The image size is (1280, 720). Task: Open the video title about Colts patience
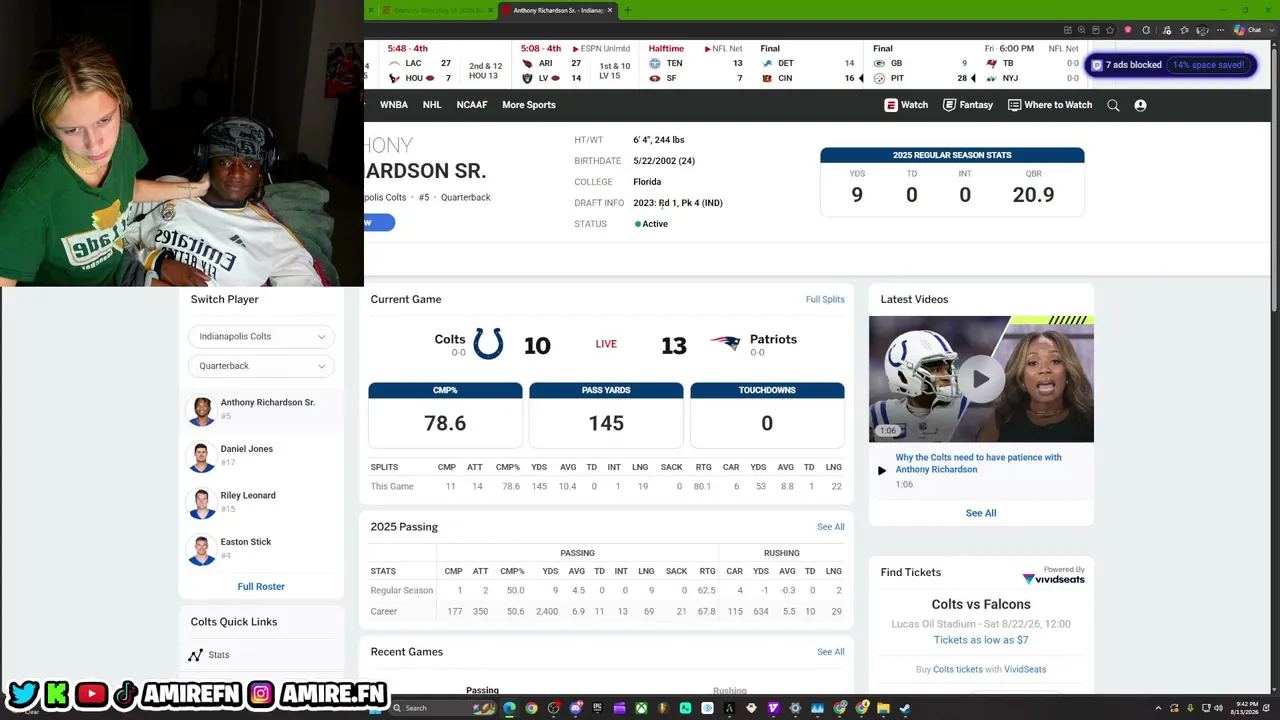(978, 463)
